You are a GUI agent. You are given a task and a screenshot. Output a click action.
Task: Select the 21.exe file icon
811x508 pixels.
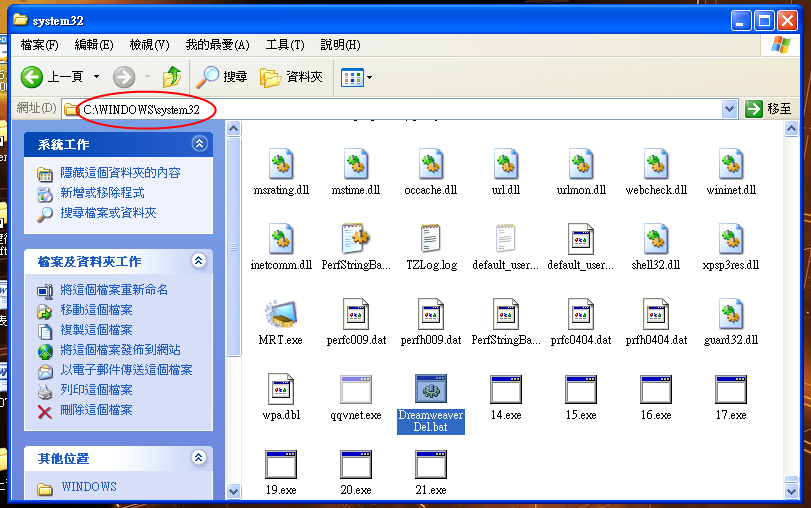[x=431, y=464]
